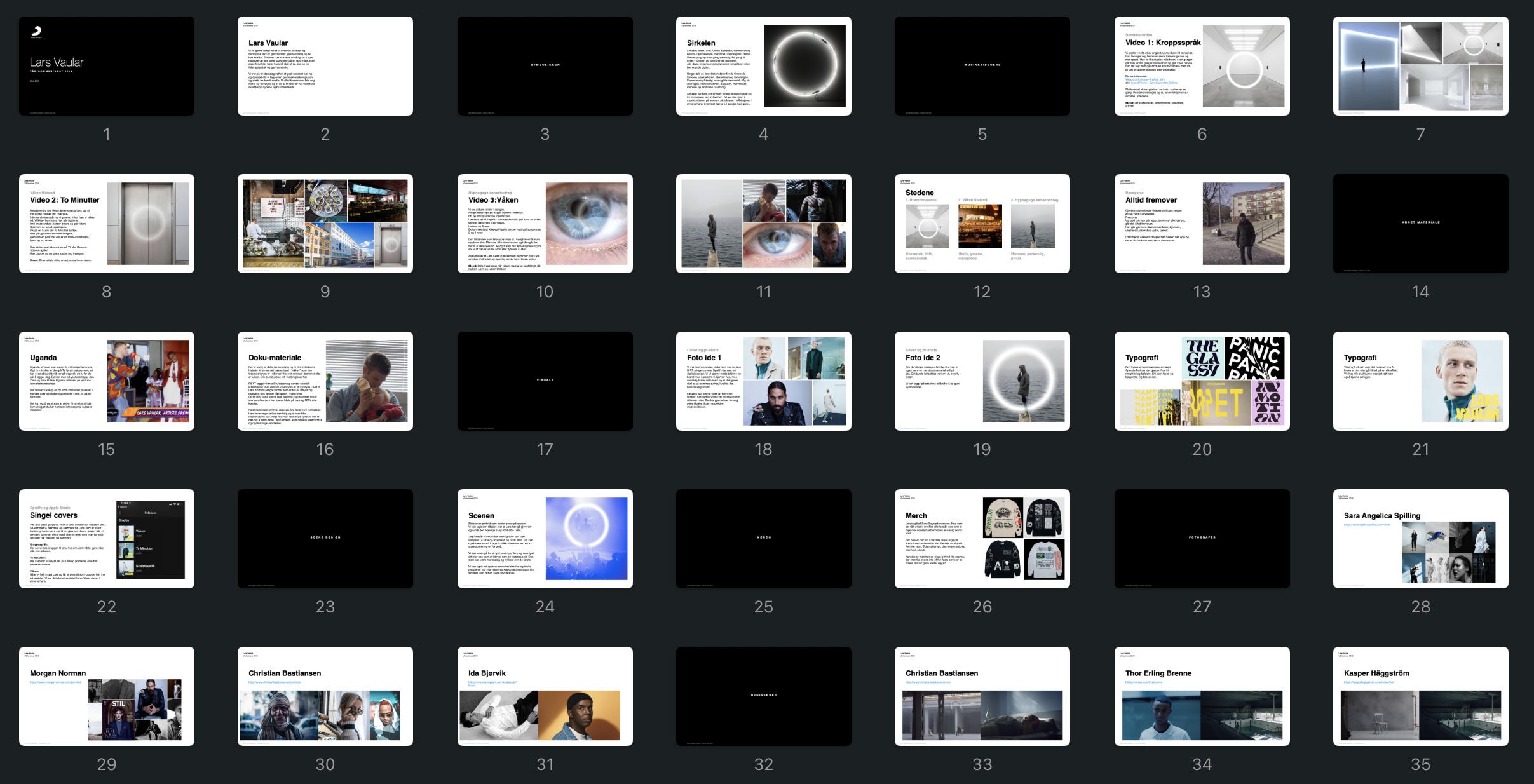Screen dimensions: 1534x784
Task: Click slide 8 Video 2: To Minutter
Action: (x=107, y=224)
